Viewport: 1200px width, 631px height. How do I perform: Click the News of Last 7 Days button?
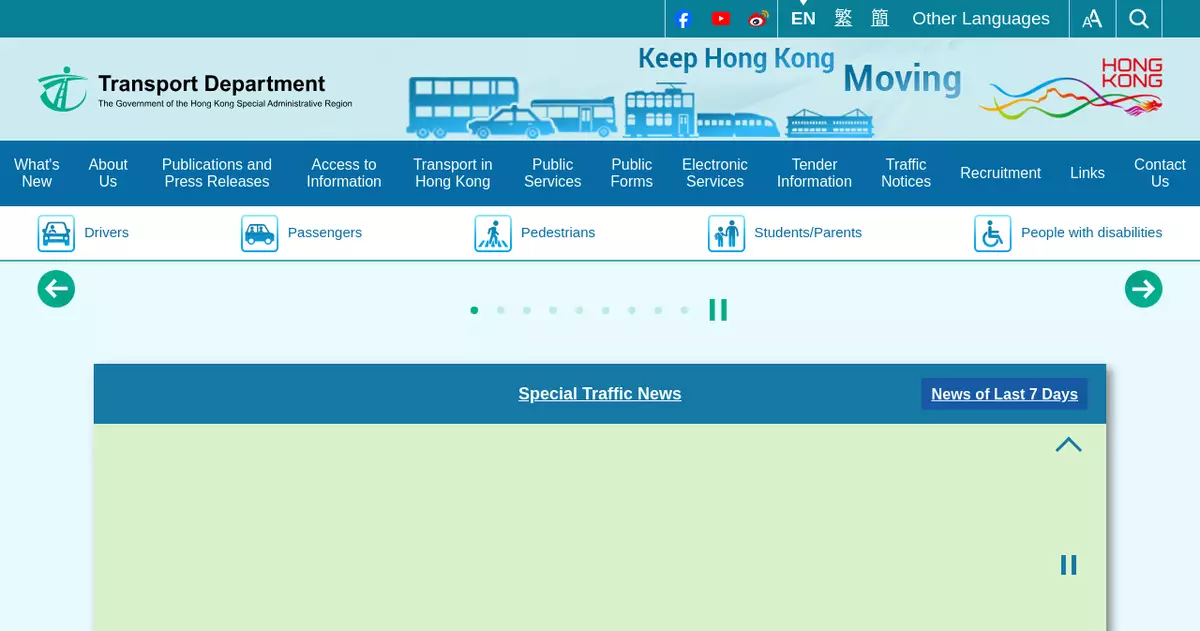[x=1004, y=394]
